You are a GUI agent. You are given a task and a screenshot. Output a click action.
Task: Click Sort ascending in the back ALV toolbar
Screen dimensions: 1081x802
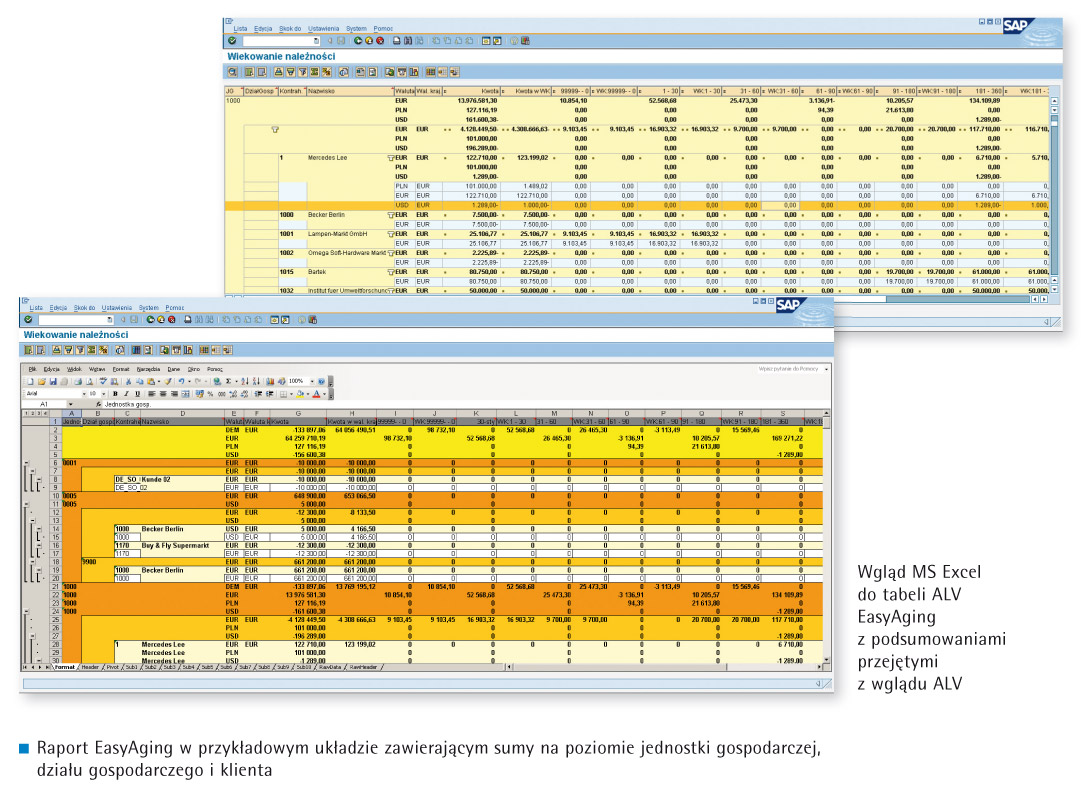click(279, 72)
